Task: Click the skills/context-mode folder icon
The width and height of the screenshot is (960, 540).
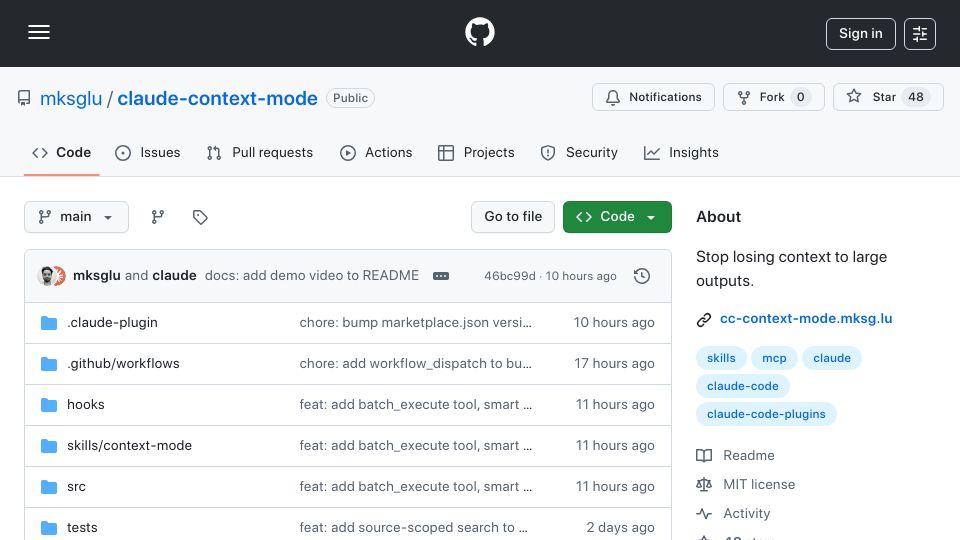Action: [49, 446]
